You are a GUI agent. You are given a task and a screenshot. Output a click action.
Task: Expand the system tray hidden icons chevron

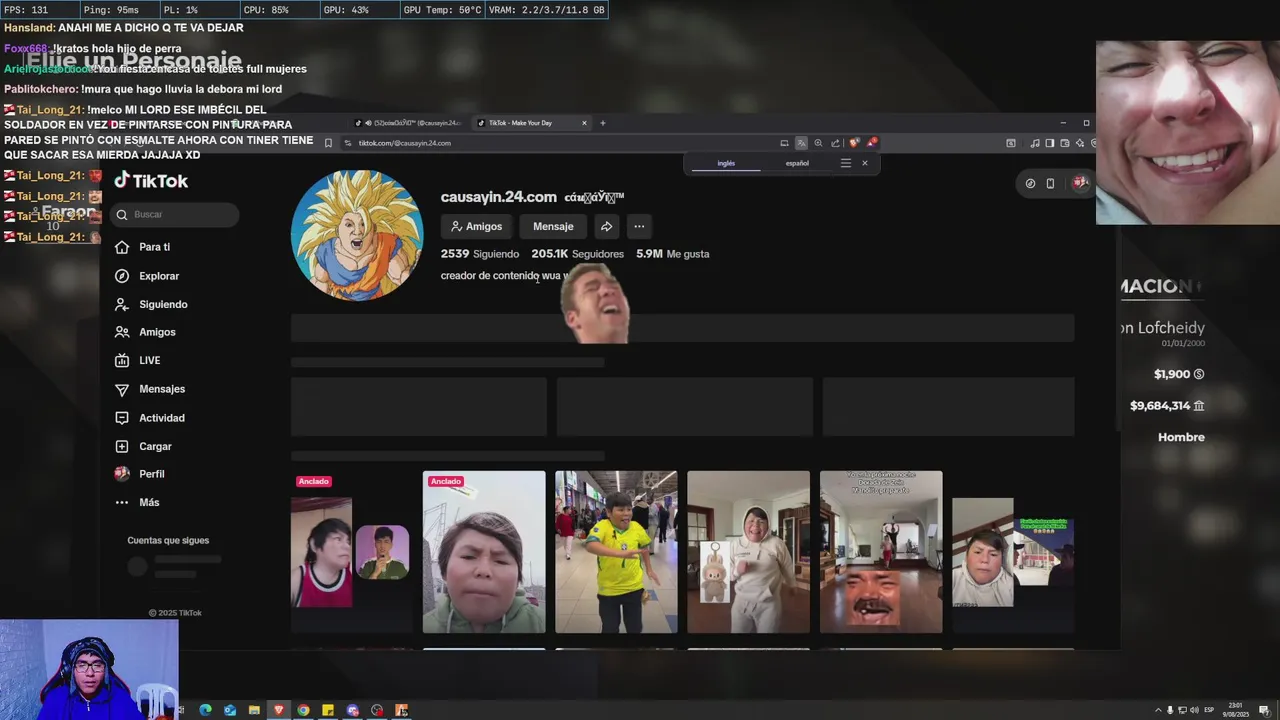(x=1158, y=710)
